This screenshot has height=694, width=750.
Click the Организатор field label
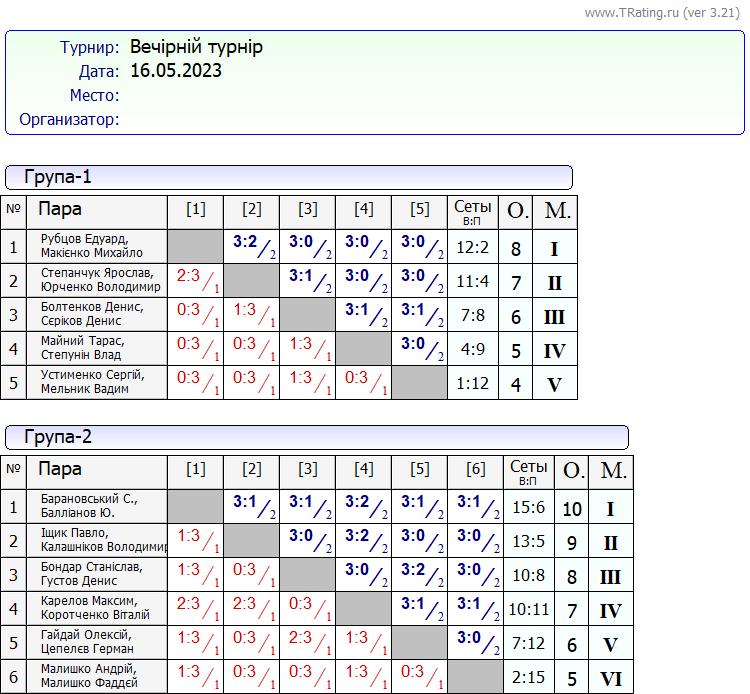coord(69,120)
